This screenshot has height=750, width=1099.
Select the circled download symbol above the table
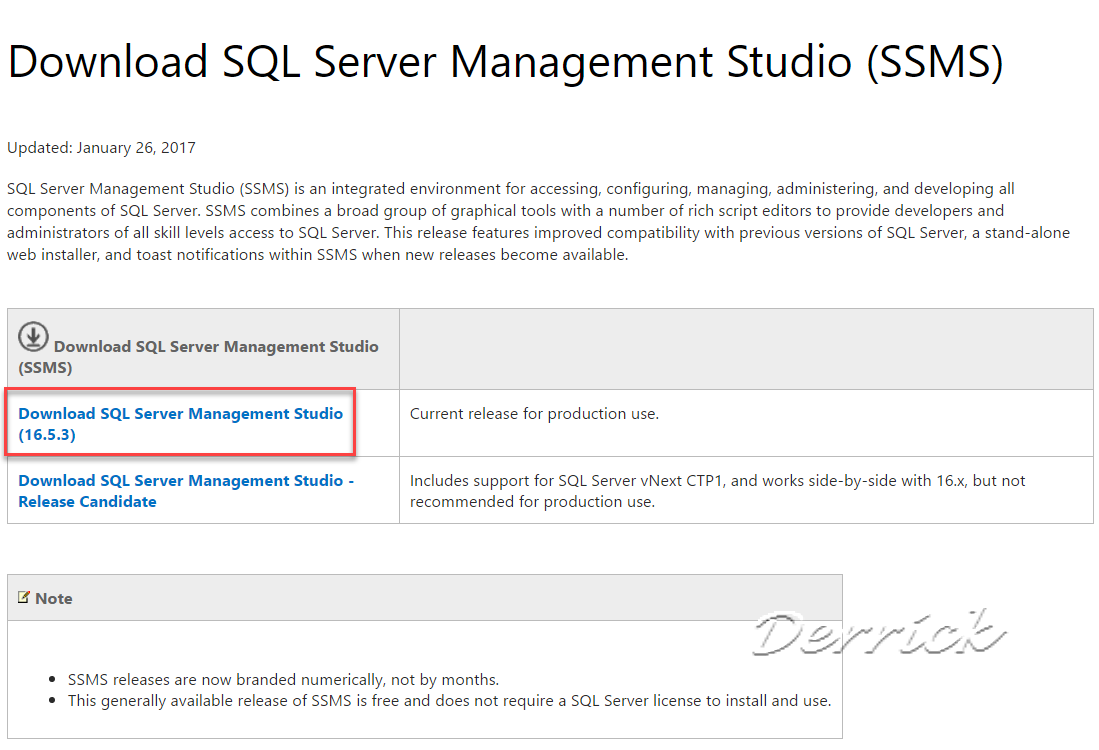pyautogui.click(x=33, y=337)
